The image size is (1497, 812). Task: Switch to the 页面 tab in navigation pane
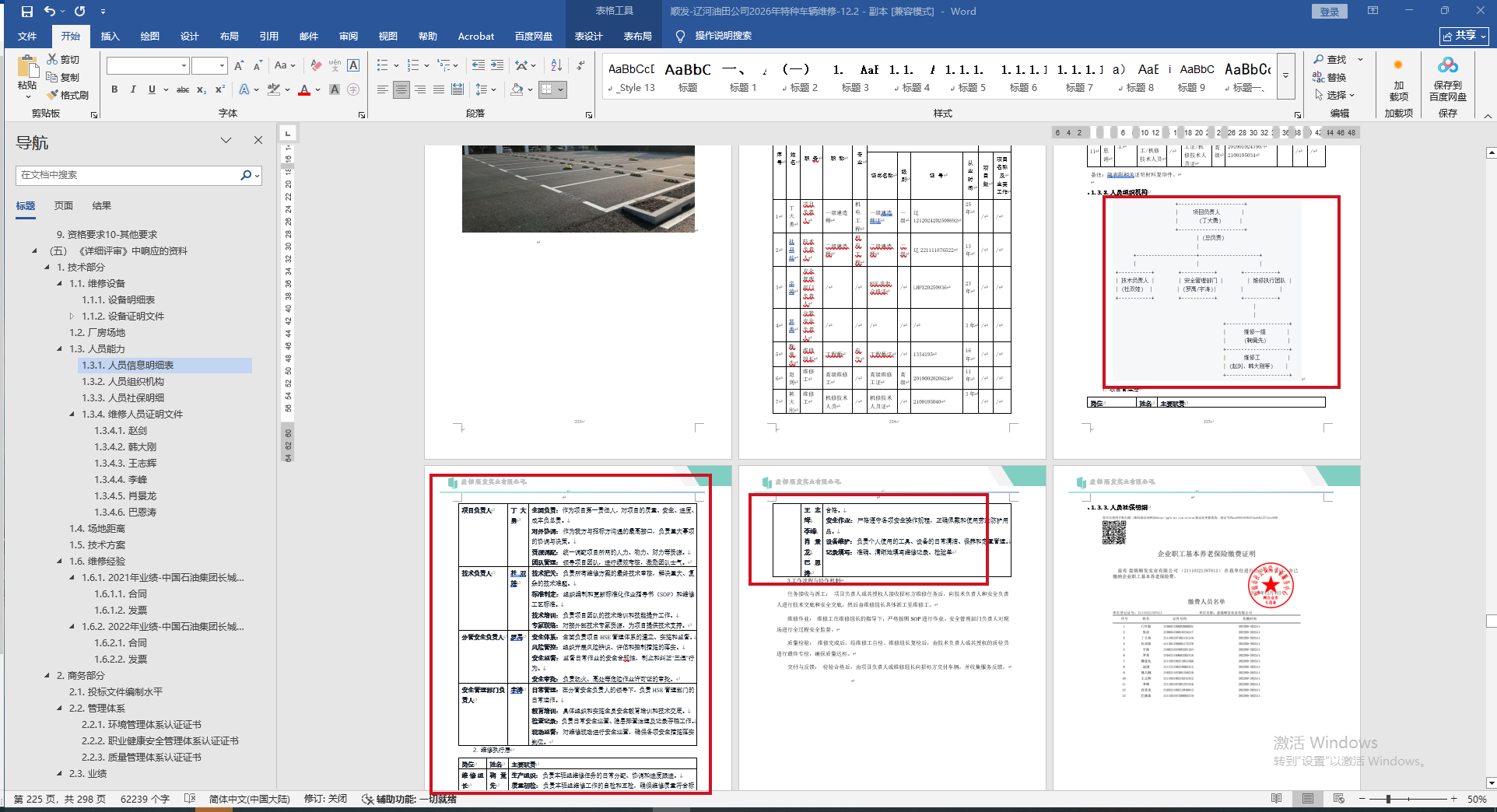click(64, 206)
